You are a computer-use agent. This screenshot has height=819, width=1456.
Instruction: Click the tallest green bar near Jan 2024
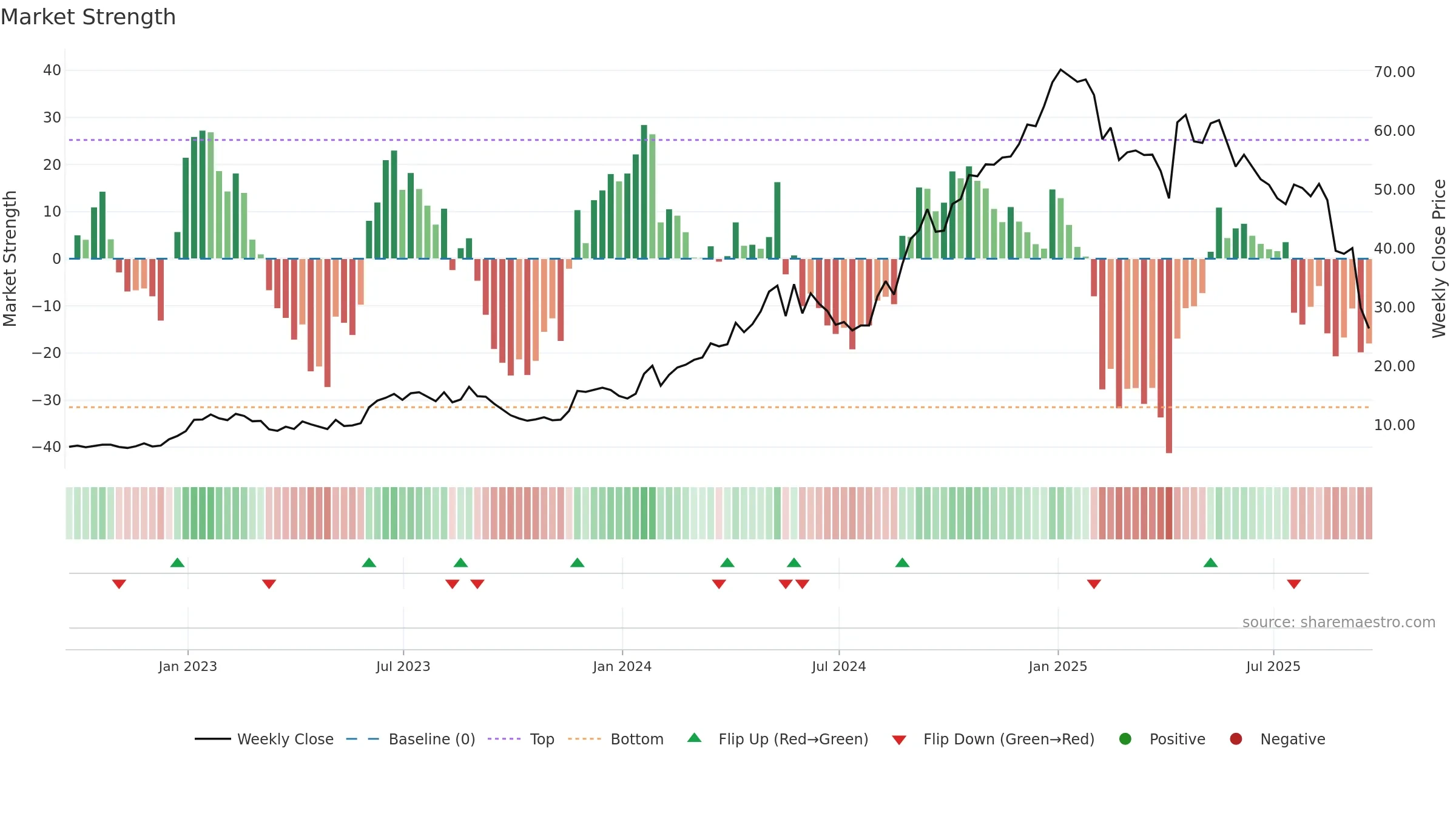point(644,192)
